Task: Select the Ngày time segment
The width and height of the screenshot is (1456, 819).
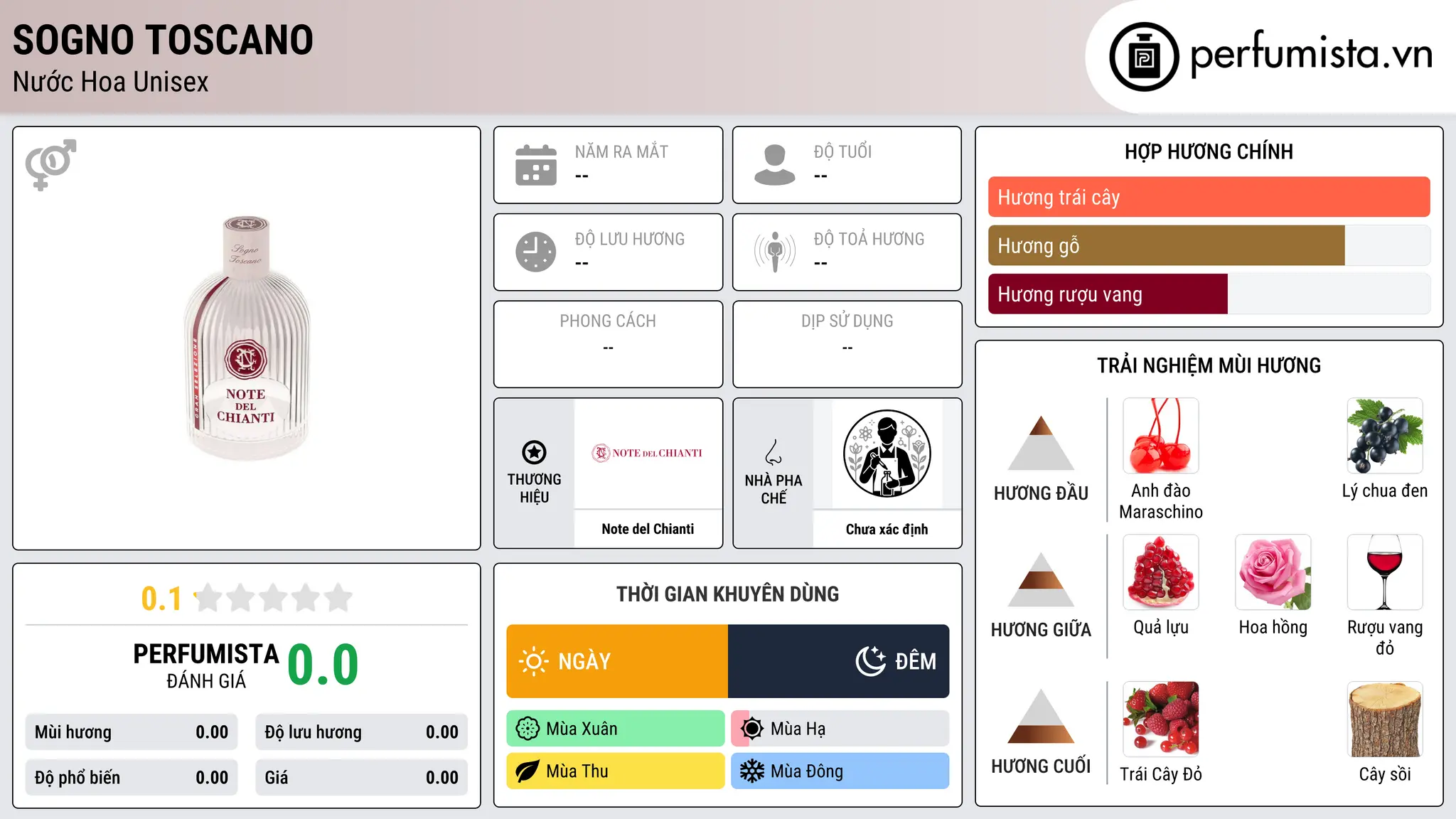Action: coord(617,661)
